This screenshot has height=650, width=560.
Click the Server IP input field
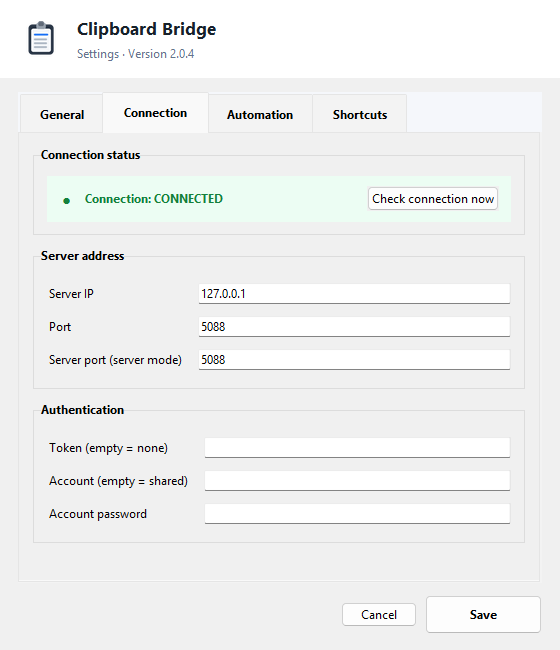[x=354, y=293]
